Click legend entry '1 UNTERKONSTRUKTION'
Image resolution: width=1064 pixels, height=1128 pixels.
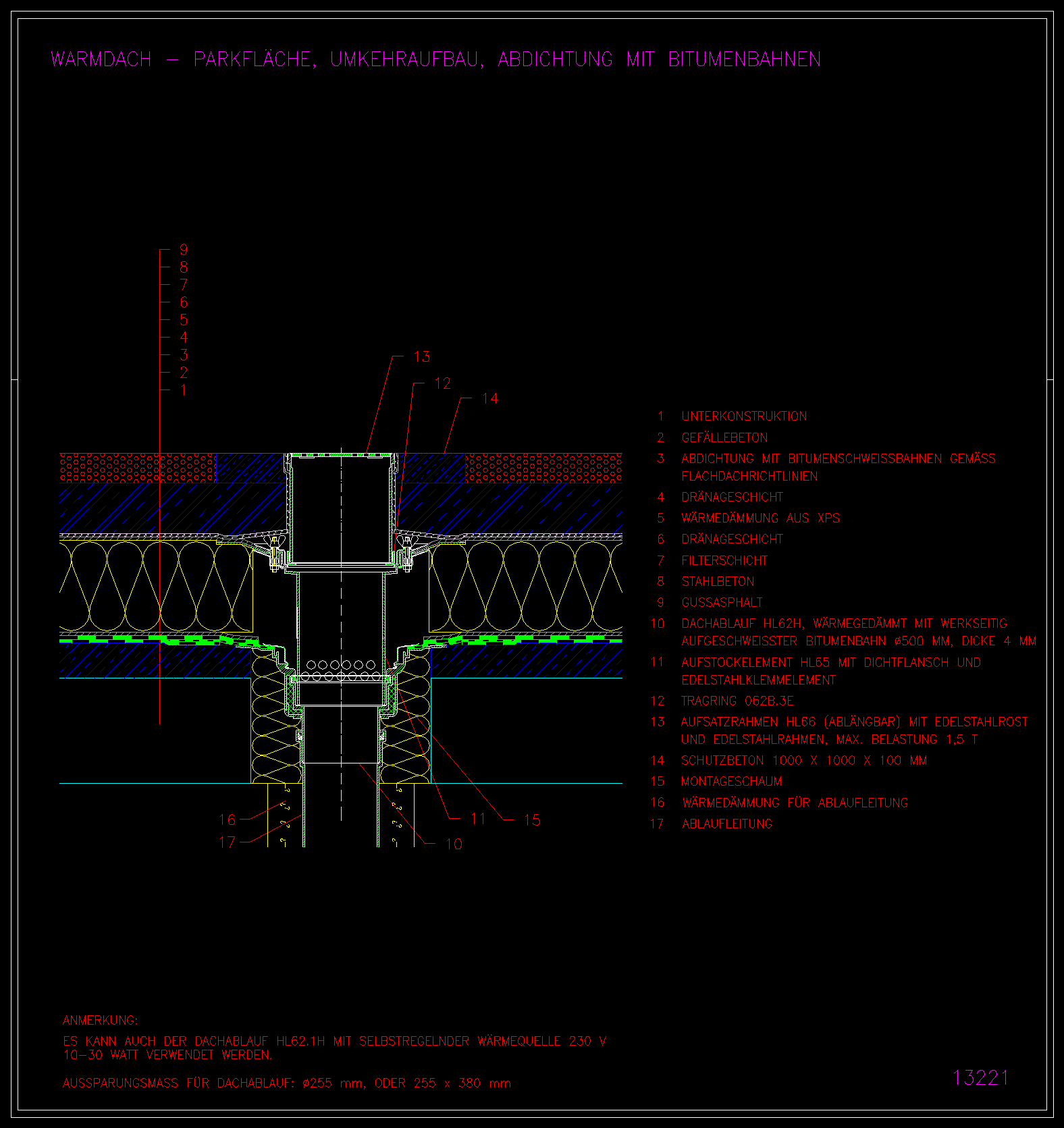click(x=731, y=417)
